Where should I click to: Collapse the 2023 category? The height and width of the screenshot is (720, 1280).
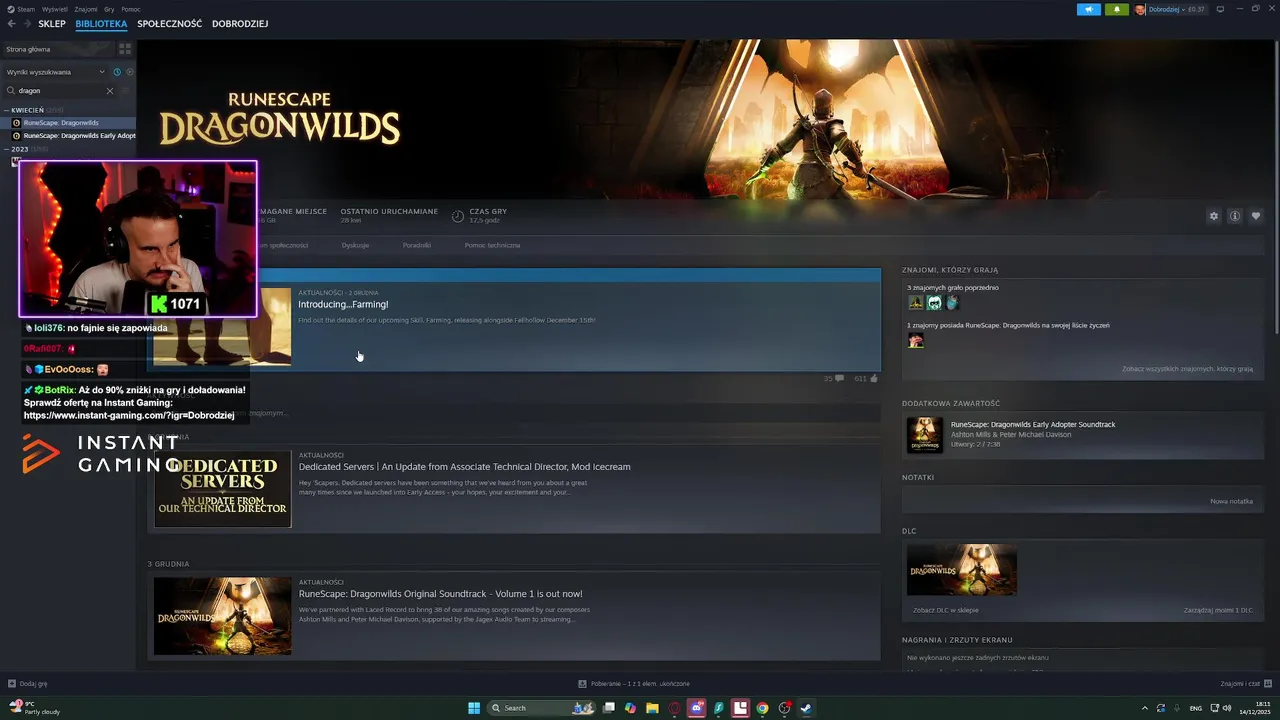[6, 149]
